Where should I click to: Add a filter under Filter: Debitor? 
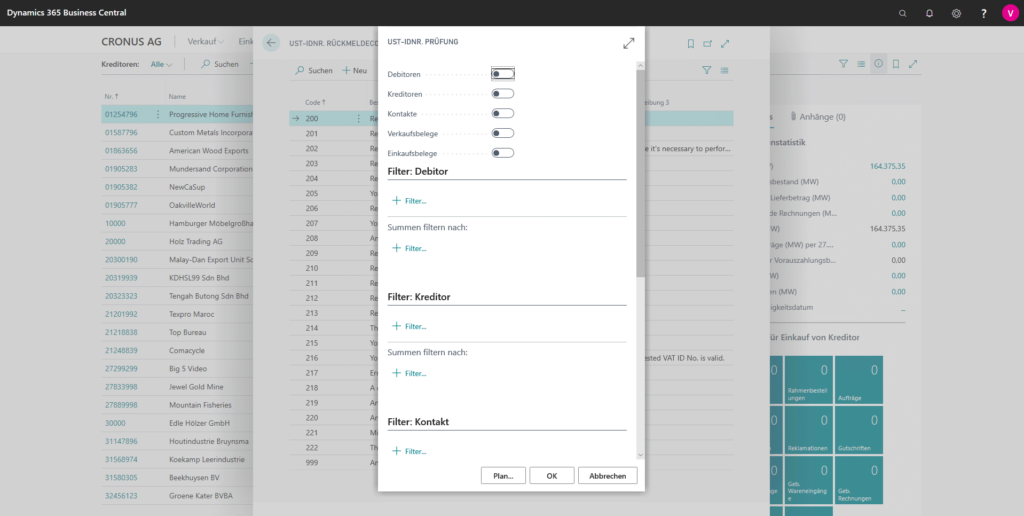point(409,201)
